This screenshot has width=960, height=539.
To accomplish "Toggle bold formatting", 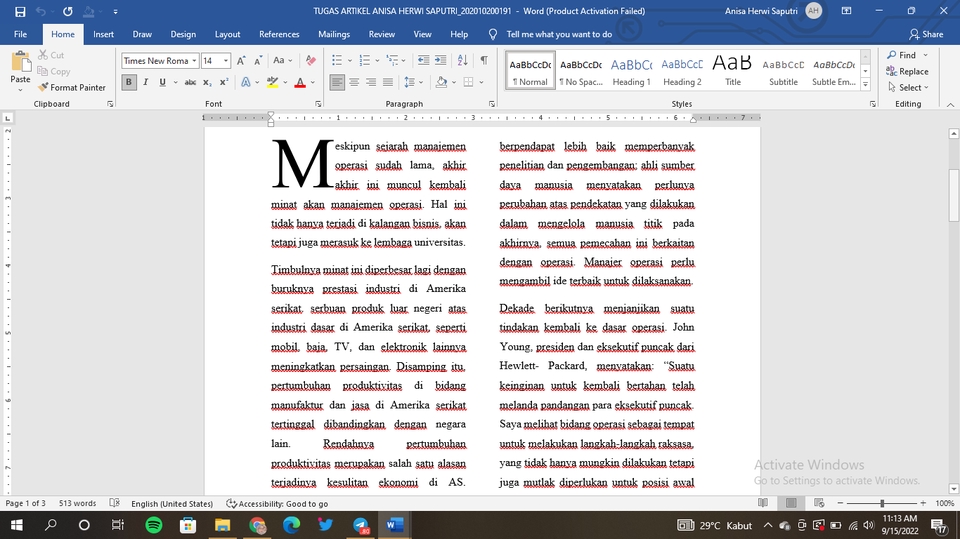I will coord(129,82).
